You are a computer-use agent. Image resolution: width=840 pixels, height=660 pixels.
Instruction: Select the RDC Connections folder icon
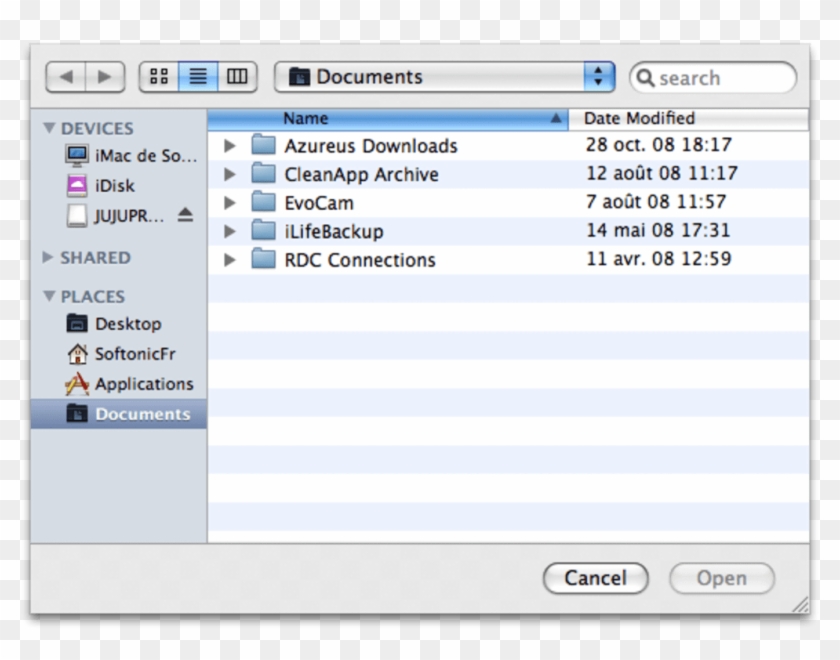pyautogui.click(x=264, y=258)
